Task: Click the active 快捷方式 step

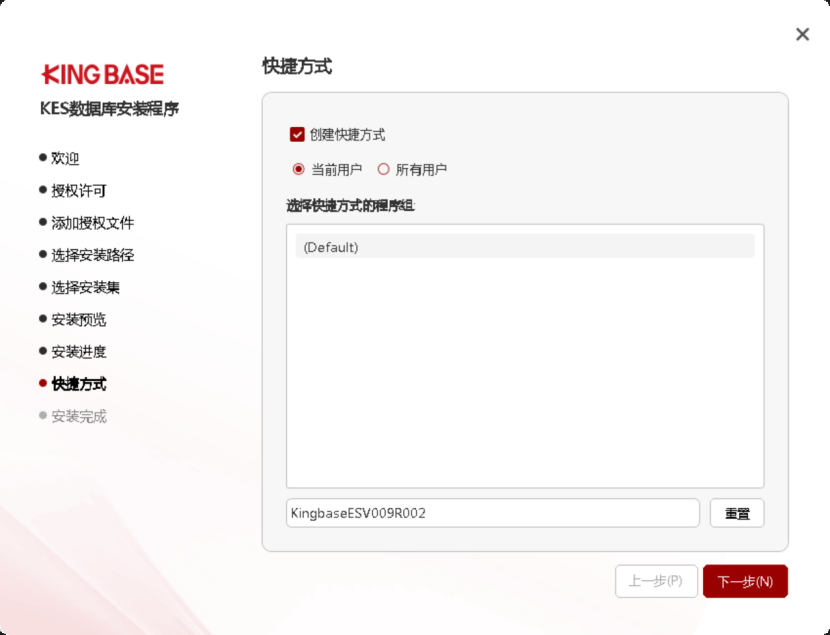Action: click(x=78, y=384)
